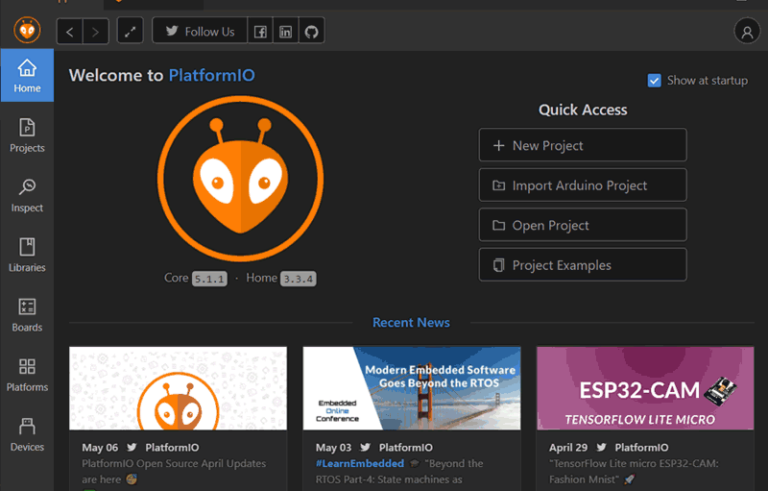768x491 pixels.
Task: Click the May 06 date label
Action: (x=100, y=447)
